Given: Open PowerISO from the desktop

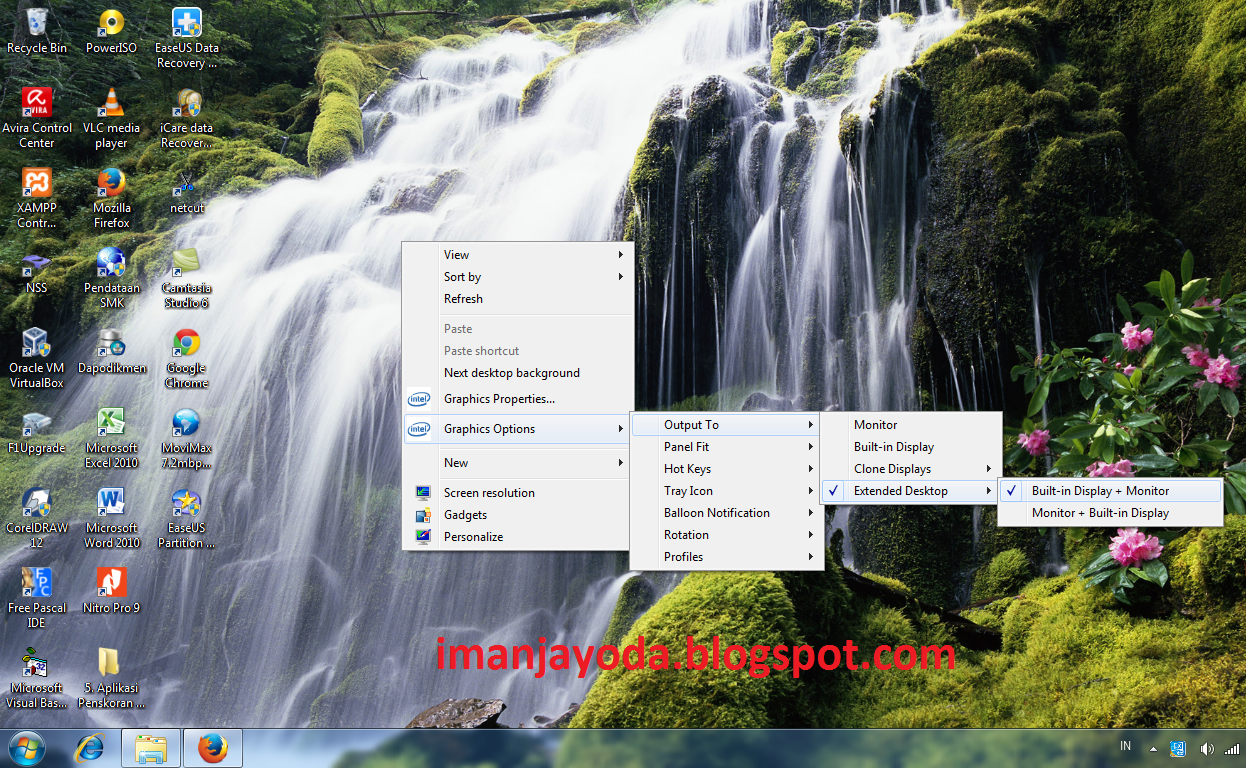Looking at the screenshot, I should click(110, 22).
